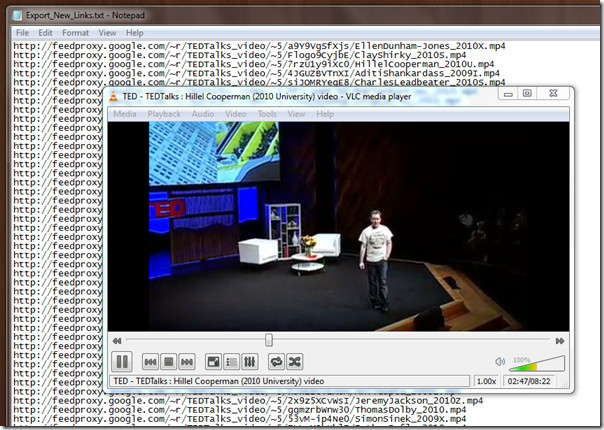The height and width of the screenshot is (430, 604).
Task: Show the VLC playlist
Action: tap(231, 362)
